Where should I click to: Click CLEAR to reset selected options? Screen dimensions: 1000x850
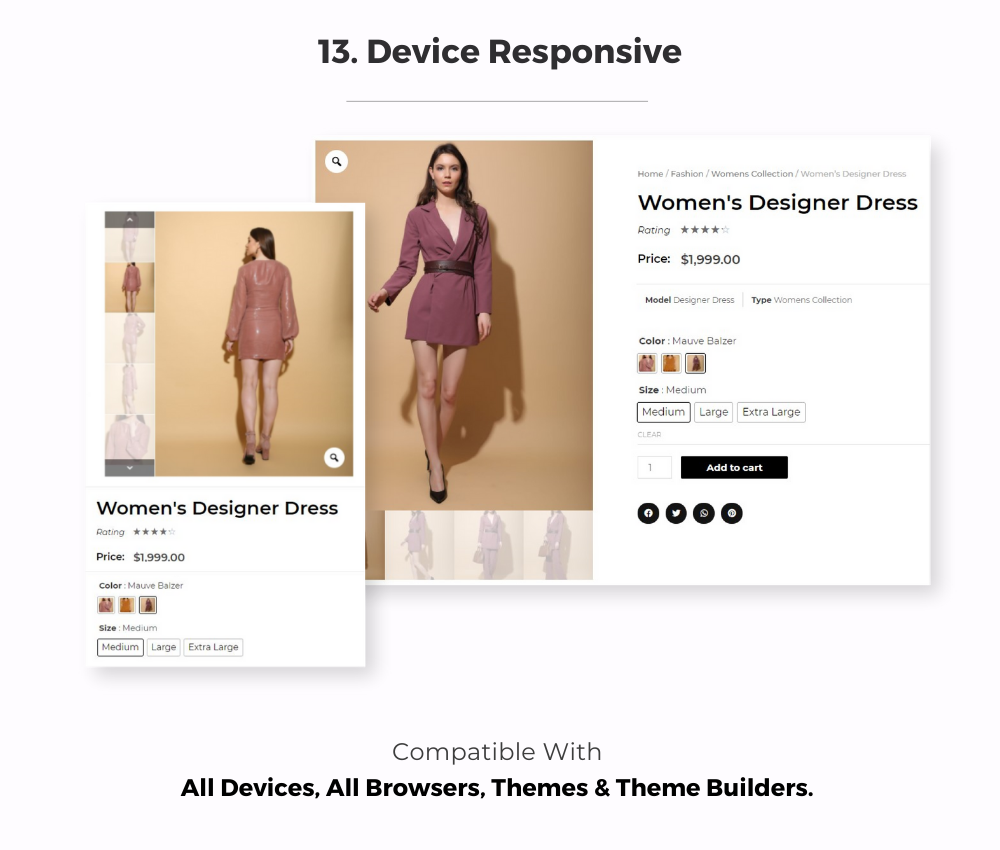[x=649, y=434]
